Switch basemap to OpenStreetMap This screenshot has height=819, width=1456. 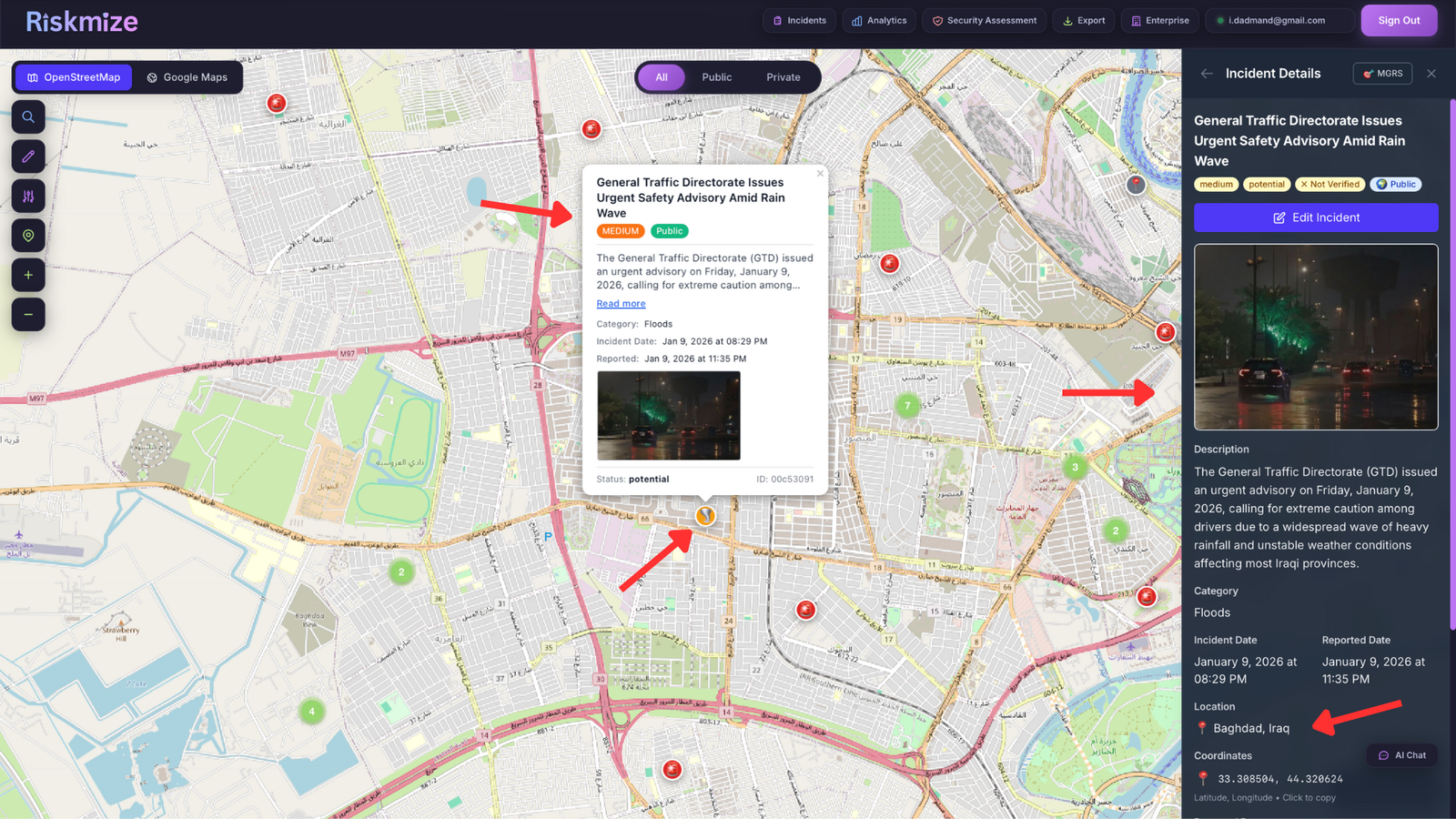(x=73, y=77)
